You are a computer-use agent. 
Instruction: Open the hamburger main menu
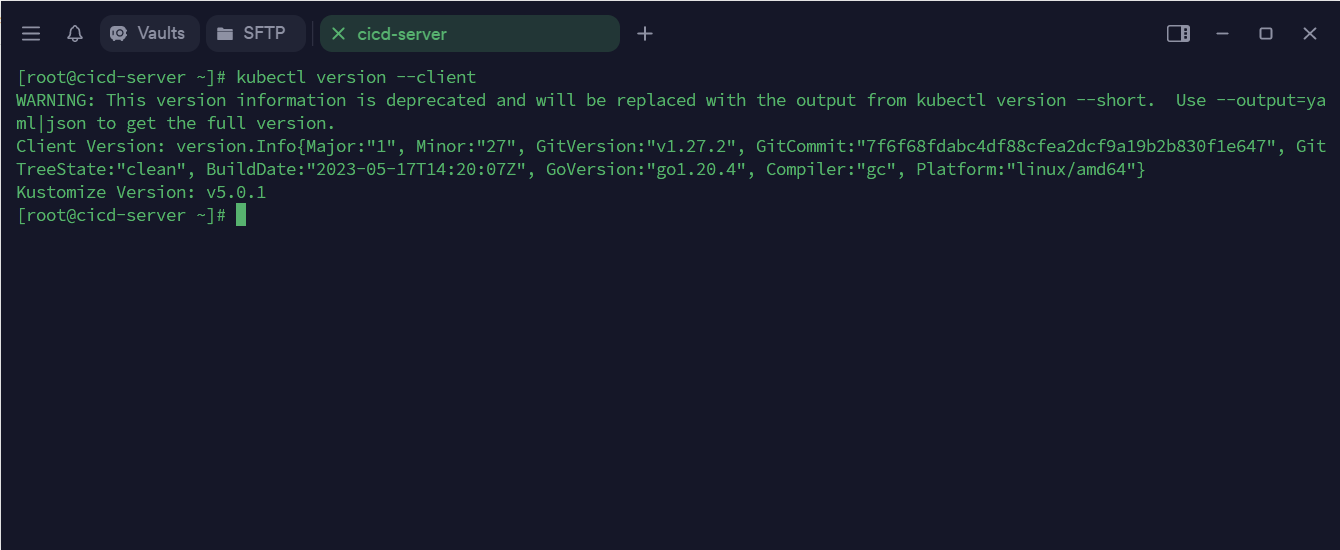(x=31, y=34)
